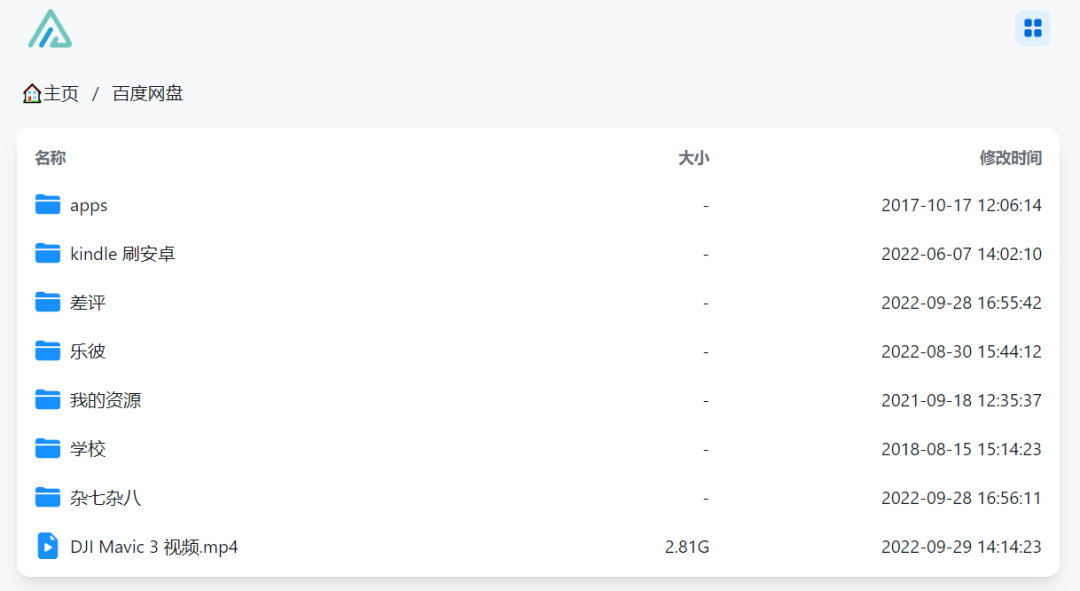Sort files by 名称 column header
The height and width of the screenshot is (591, 1080).
(x=50, y=158)
